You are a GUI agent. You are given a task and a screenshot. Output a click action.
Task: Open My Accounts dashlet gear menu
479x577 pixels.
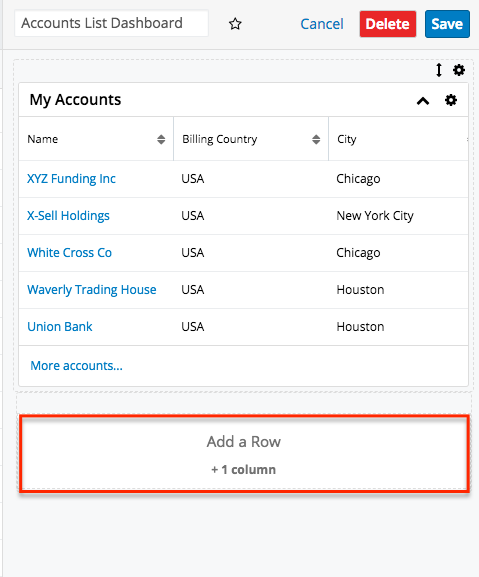[x=451, y=100]
